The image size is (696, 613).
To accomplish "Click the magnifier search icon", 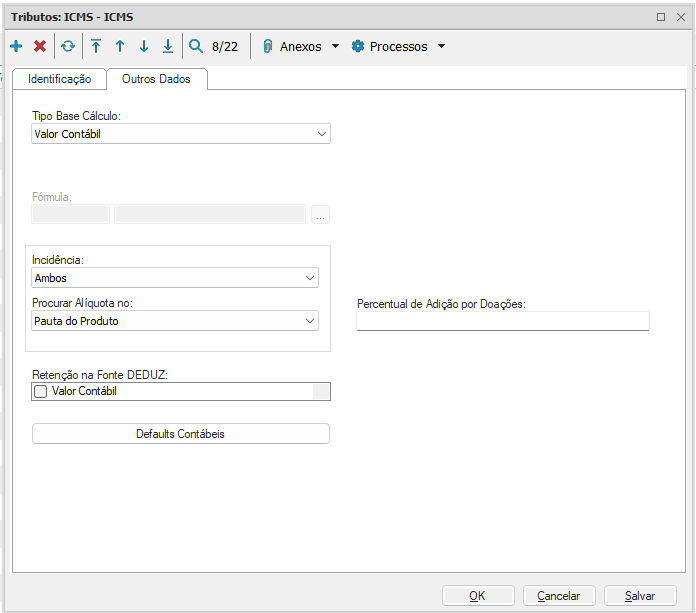I will pos(196,46).
